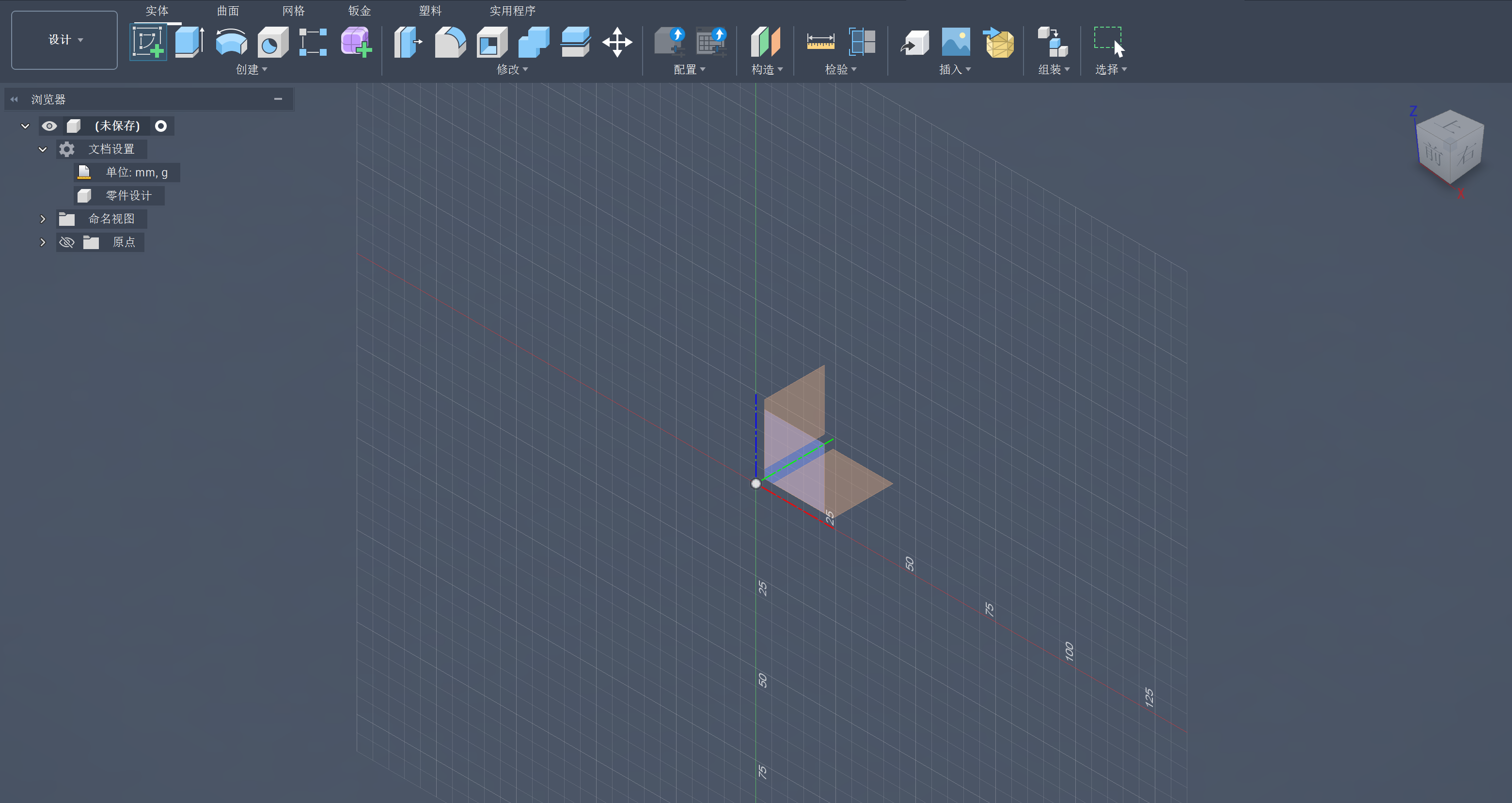Screen dimensions: 1512x803
Task: Select the Revolve tool icon
Action: [231, 42]
